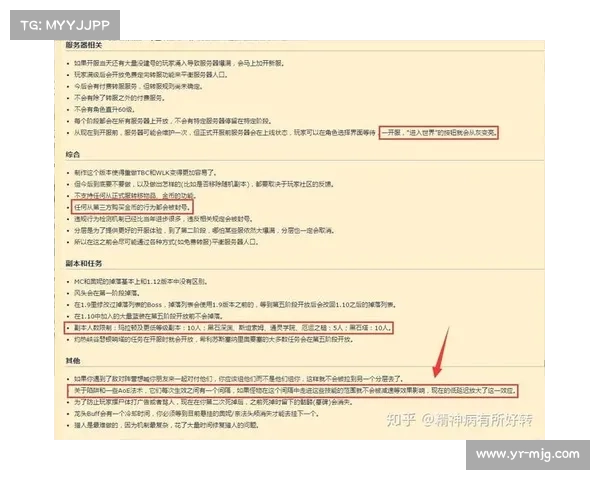Click the line starting 在1.9里修改过掉落列表的Boss
The height and width of the screenshot is (480, 600).
point(235,305)
